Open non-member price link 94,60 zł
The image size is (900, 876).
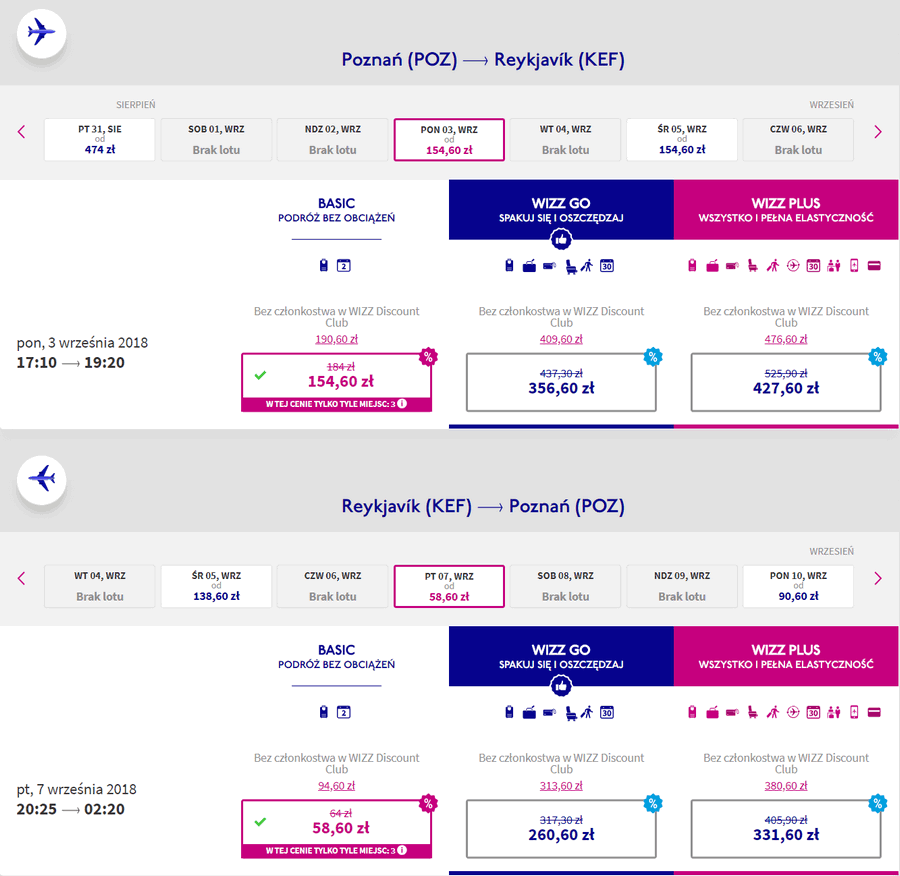[336, 786]
